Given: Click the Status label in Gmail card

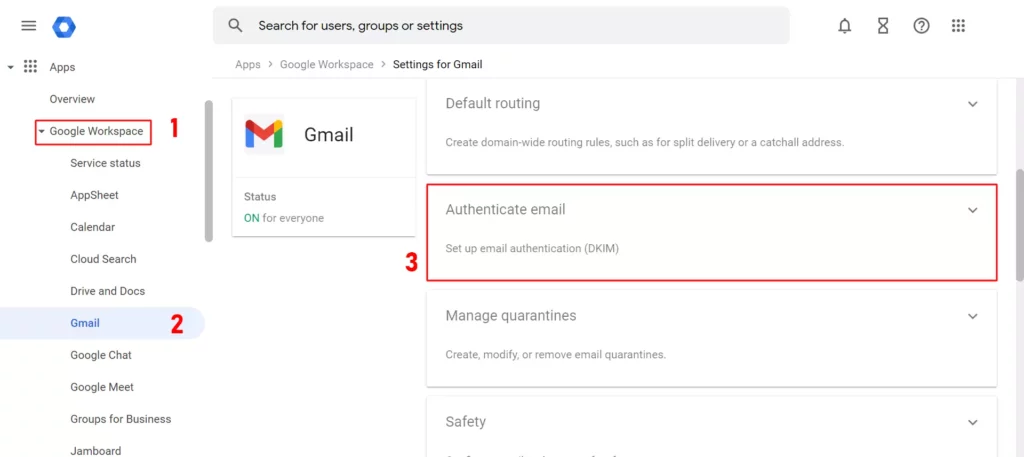Looking at the screenshot, I should click(x=260, y=197).
